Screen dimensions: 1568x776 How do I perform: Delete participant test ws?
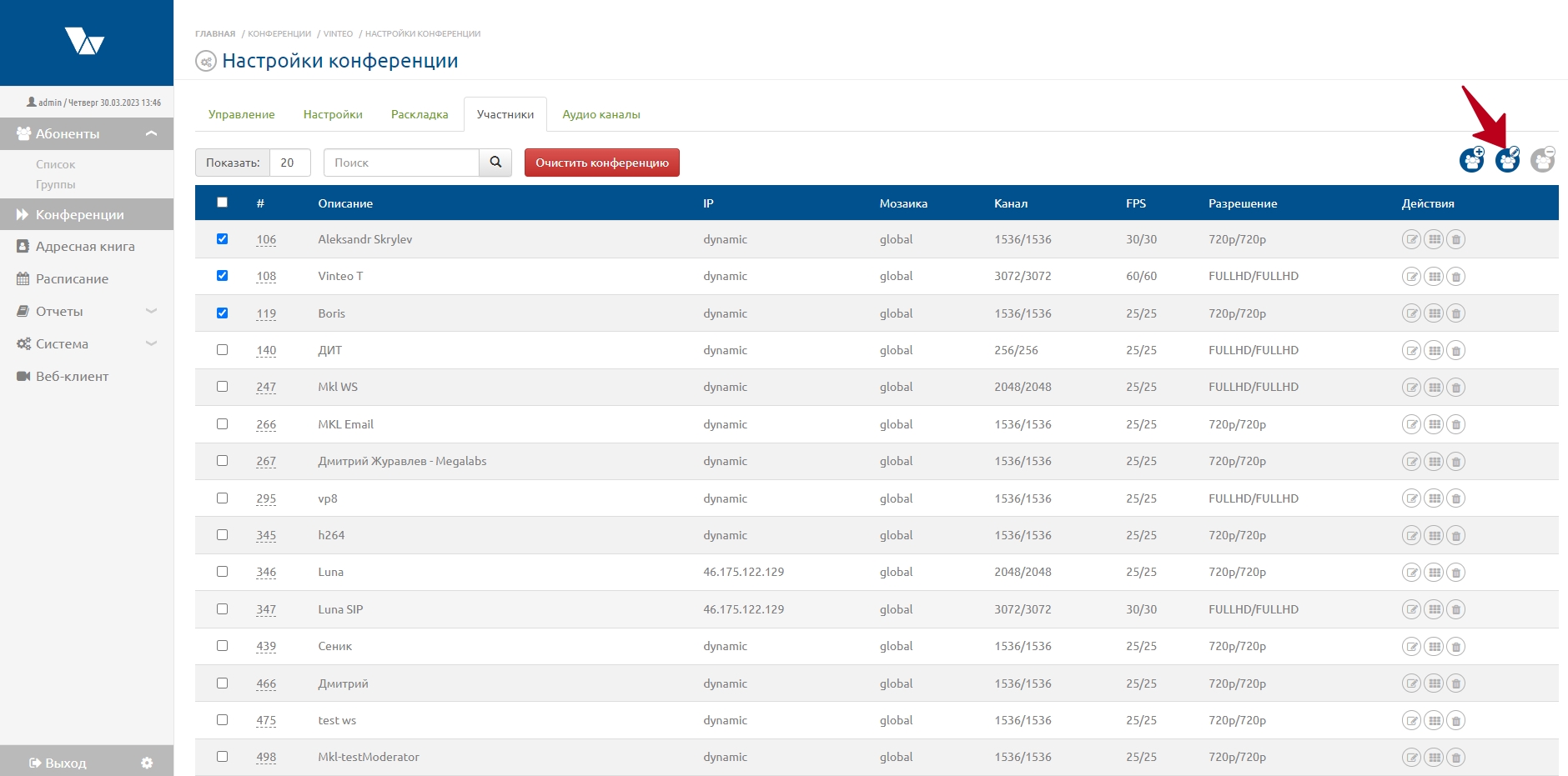click(1456, 720)
